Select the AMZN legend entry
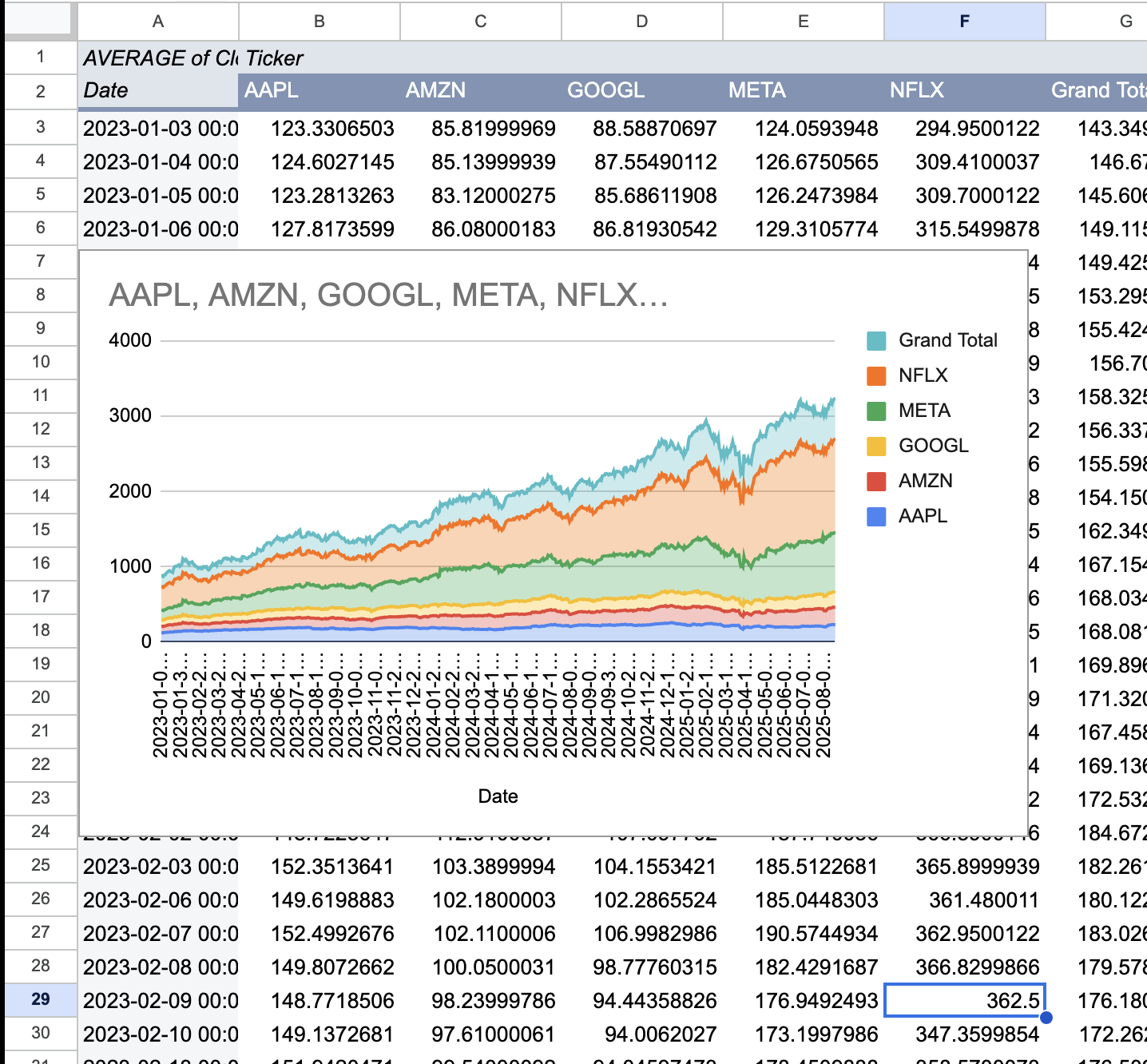 [926, 480]
